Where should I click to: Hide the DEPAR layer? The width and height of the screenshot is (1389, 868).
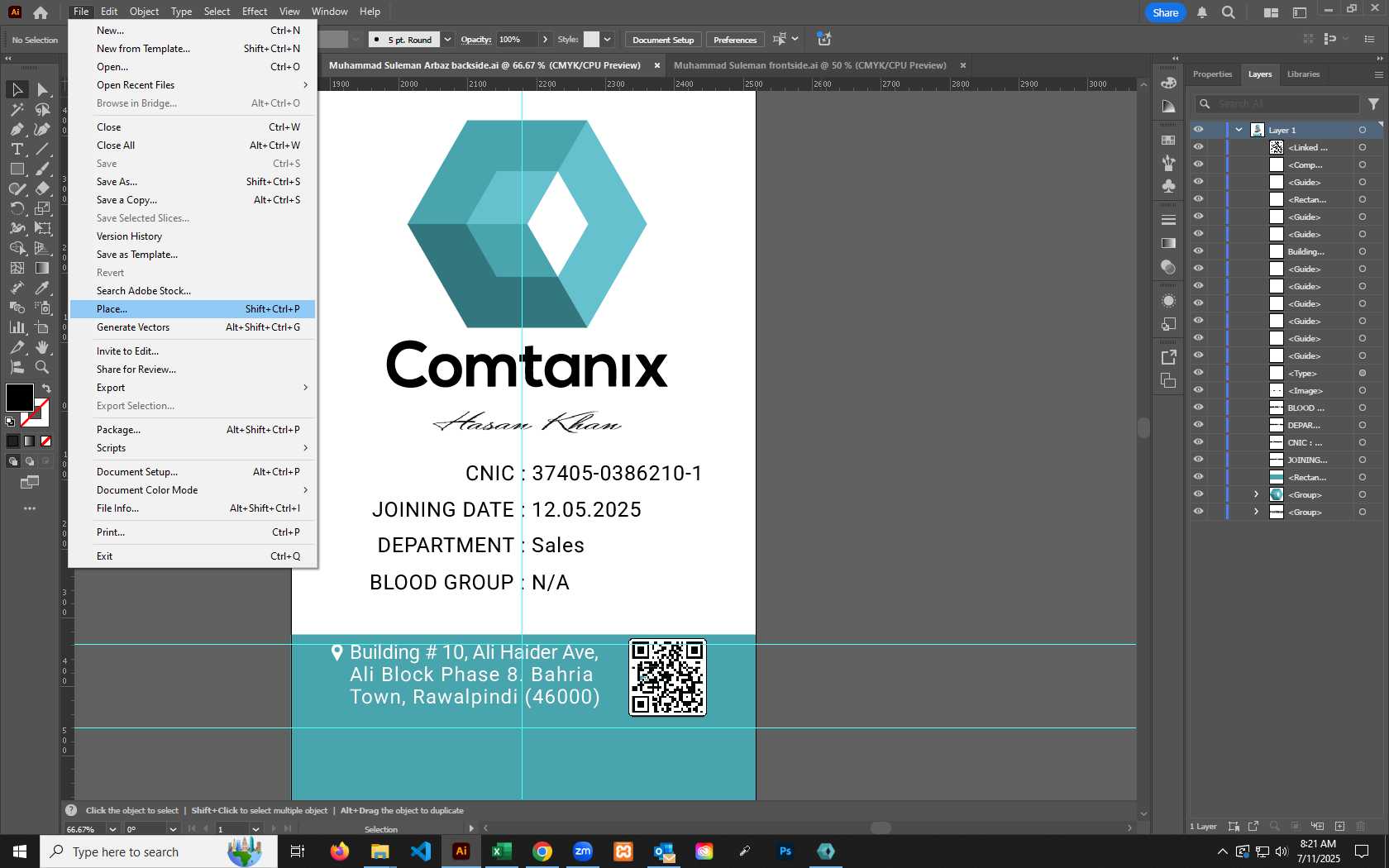pos(1198,425)
